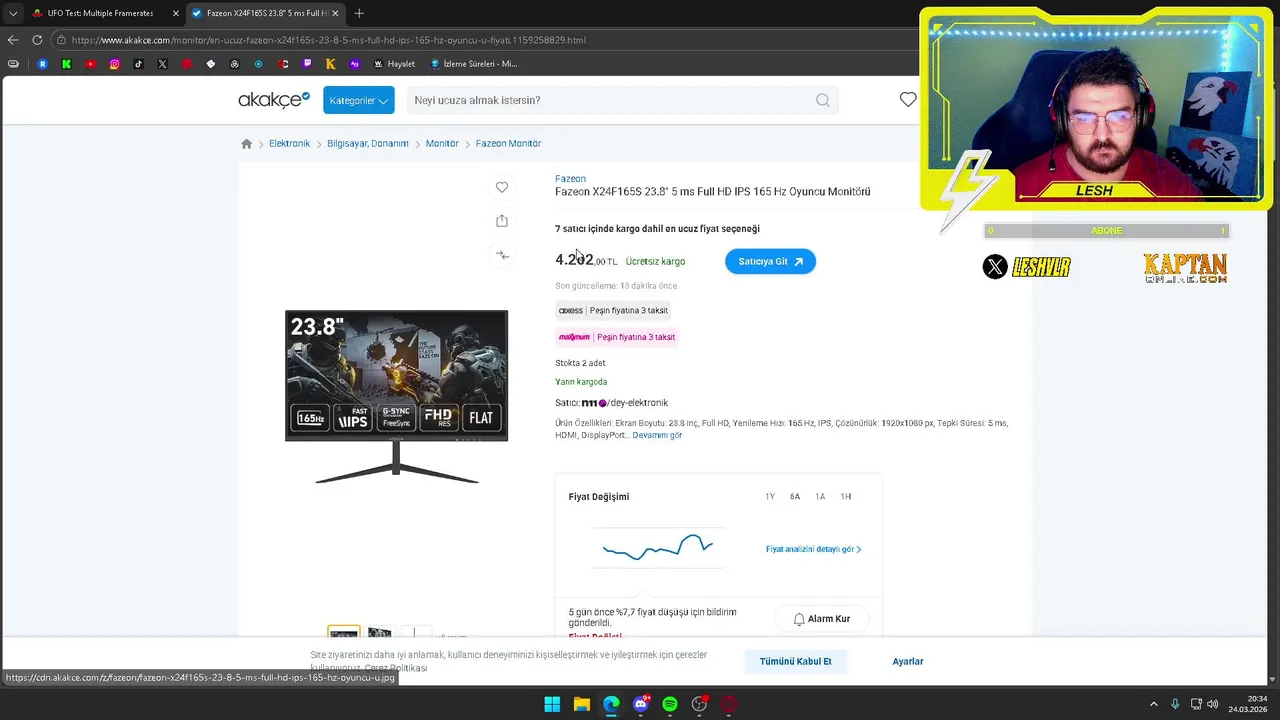Open the İzleme Süreleri bookmark
The image size is (1280, 720).
coord(474,64)
